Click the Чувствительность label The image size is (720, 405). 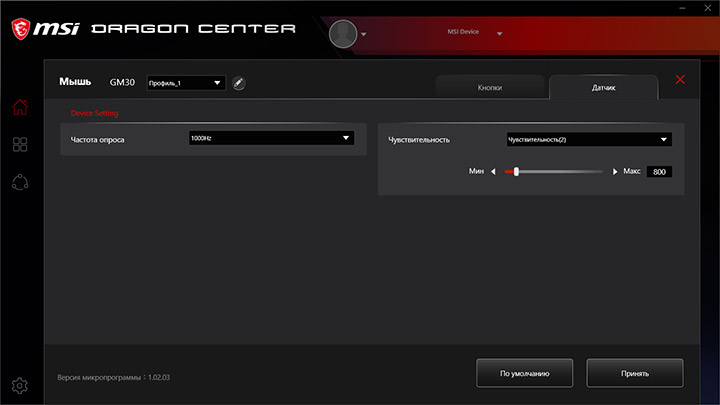click(x=419, y=140)
